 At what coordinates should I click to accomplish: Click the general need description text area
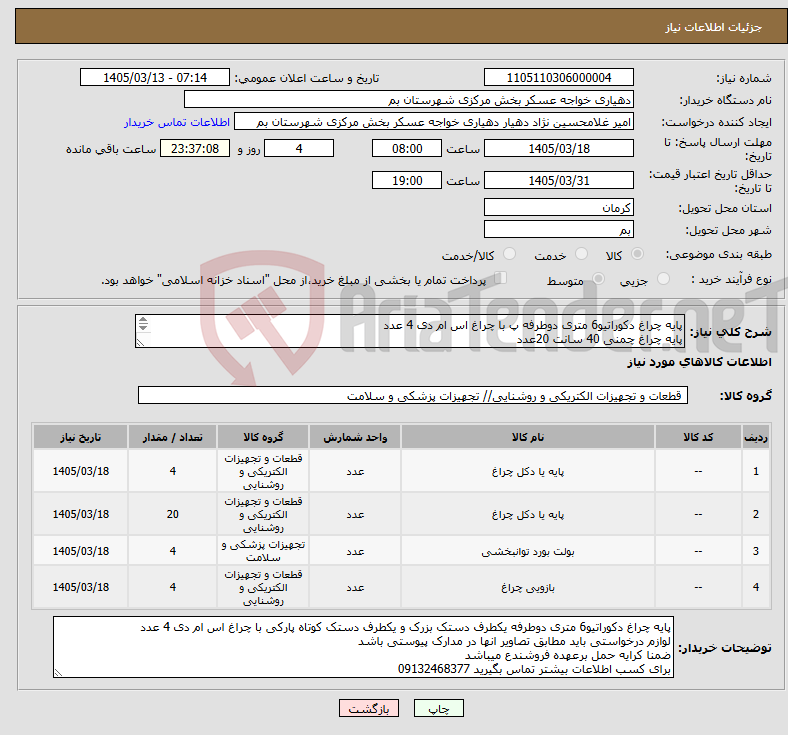pos(410,332)
